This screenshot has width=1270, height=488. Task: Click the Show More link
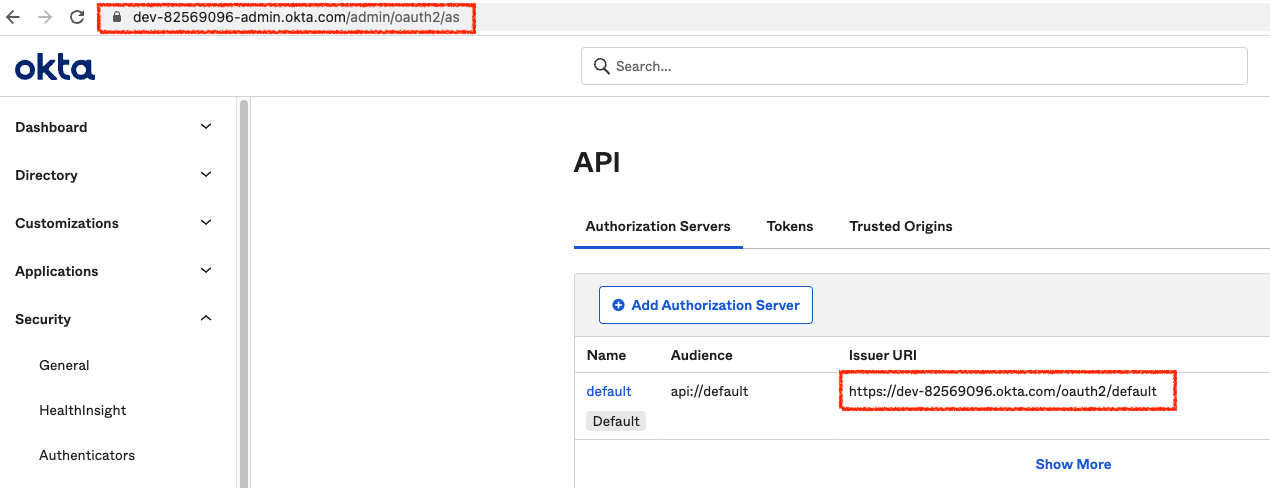tap(1073, 464)
